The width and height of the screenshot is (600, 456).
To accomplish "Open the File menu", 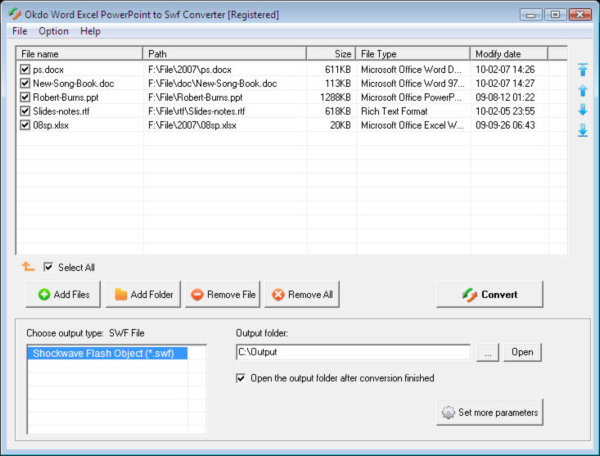I will [x=19, y=31].
